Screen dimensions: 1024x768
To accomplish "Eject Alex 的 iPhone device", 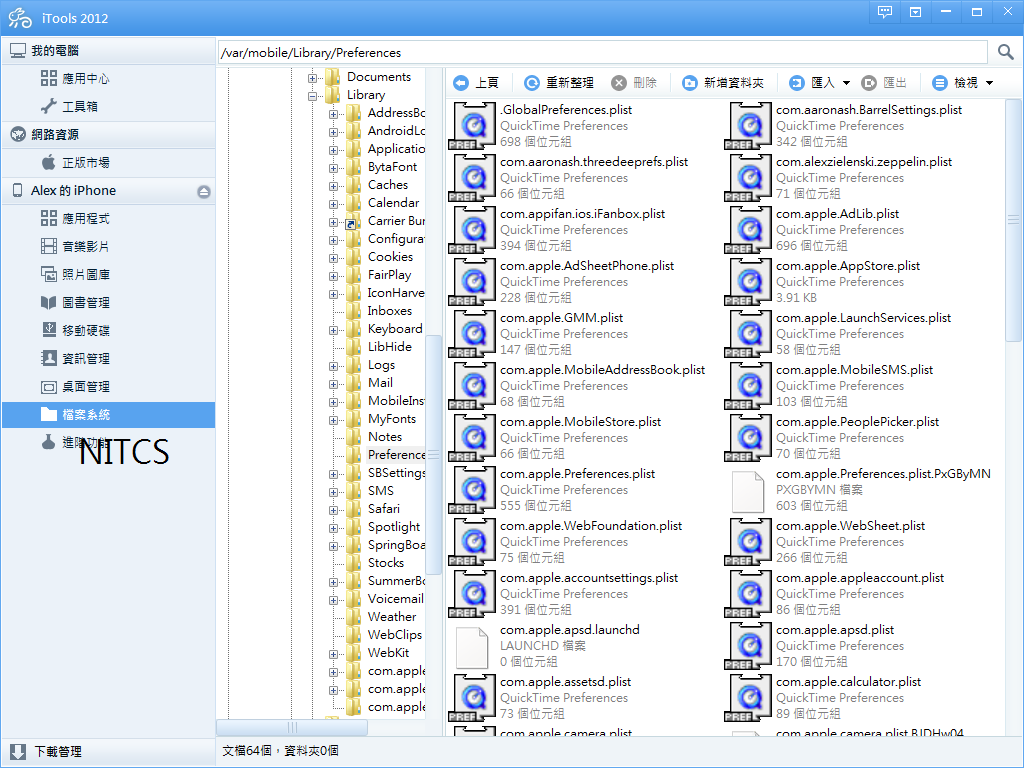I will 204,192.
